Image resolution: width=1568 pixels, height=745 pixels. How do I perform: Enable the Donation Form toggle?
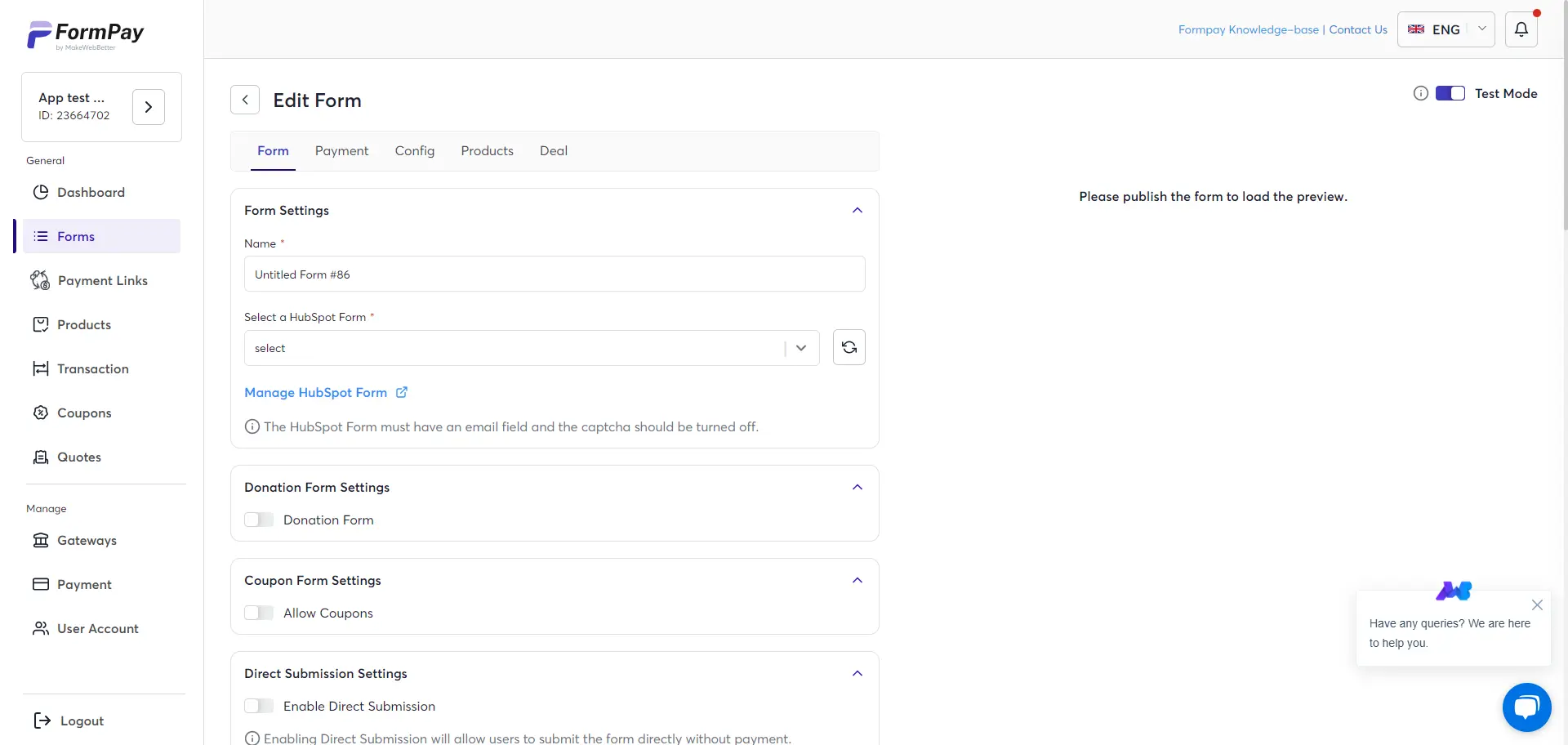pyautogui.click(x=258, y=520)
